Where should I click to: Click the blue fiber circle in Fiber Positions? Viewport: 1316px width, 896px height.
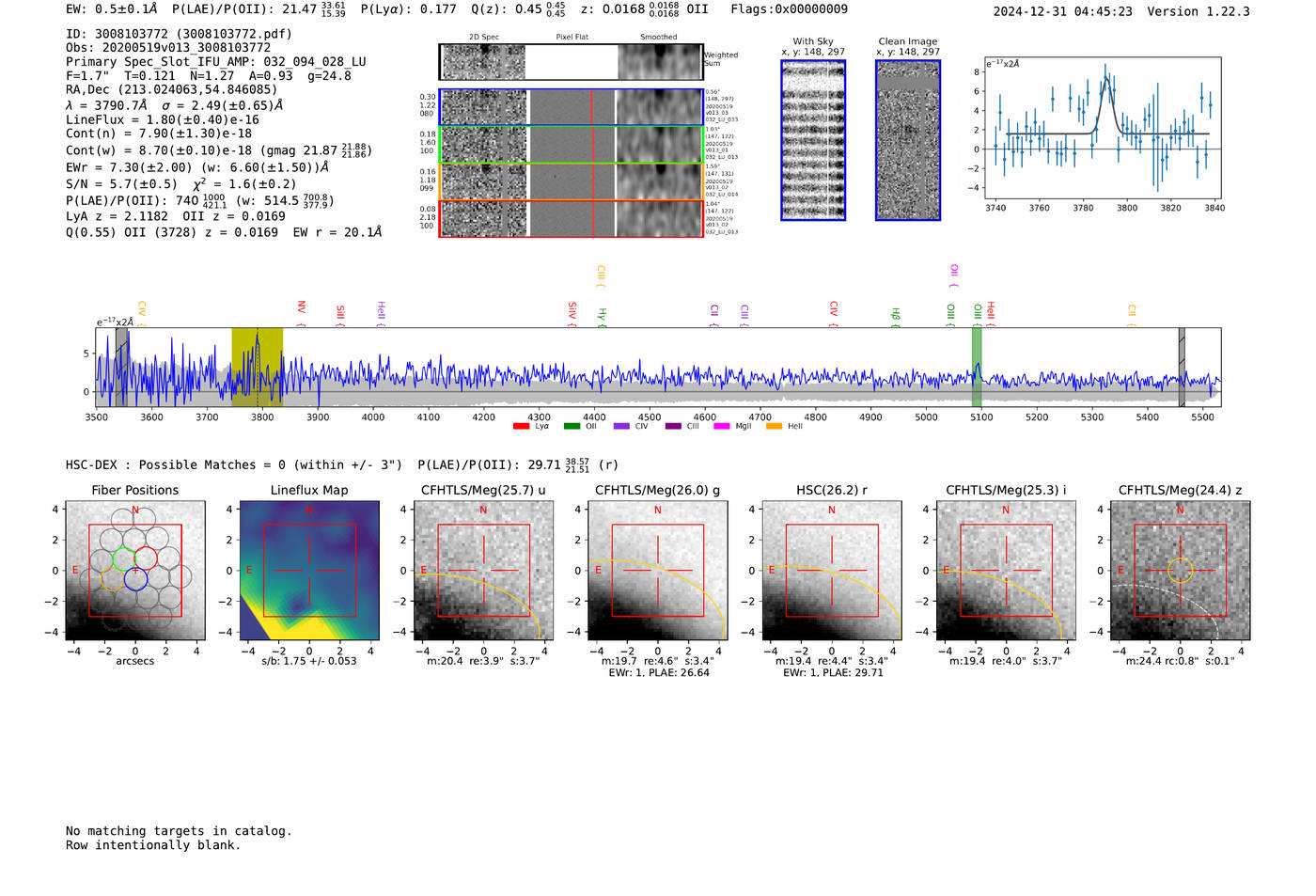[x=135, y=579]
